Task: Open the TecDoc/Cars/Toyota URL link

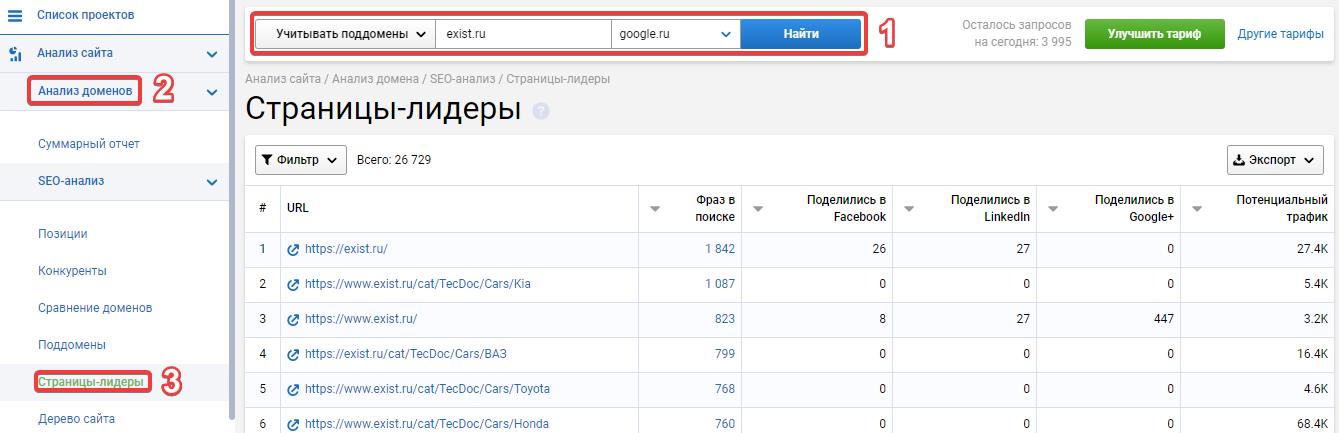Action: coord(427,389)
